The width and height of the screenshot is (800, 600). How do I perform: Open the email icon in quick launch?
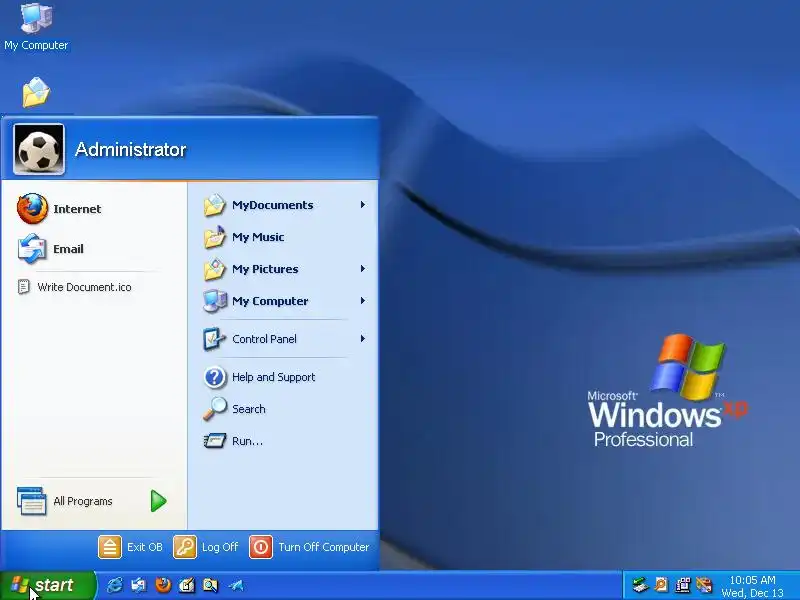(x=139, y=585)
